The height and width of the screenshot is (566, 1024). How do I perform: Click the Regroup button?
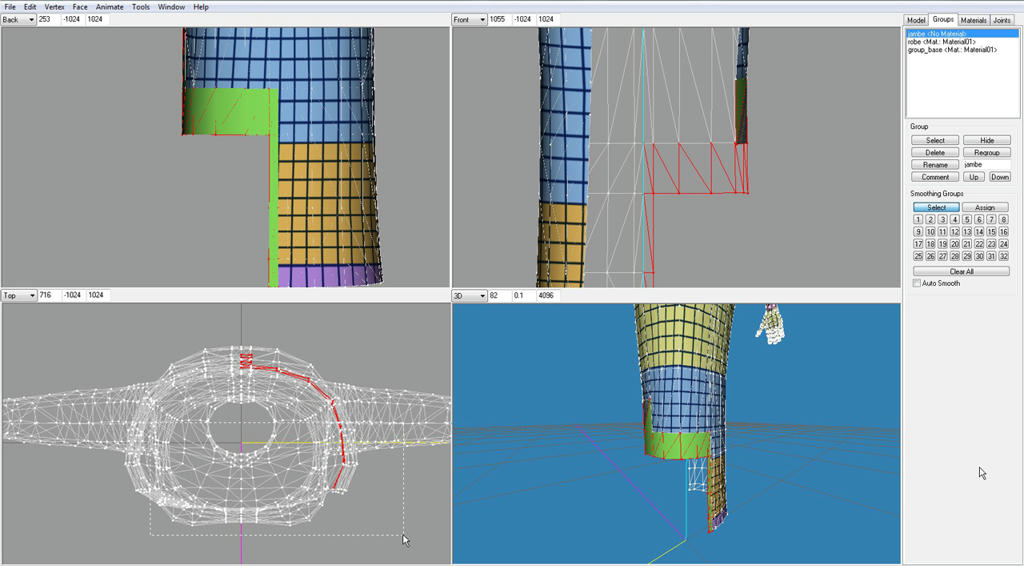click(x=987, y=153)
